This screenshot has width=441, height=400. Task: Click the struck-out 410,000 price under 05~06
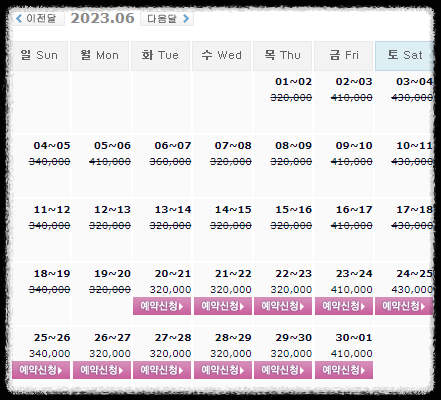pyautogui.click(x=110, y=161)
